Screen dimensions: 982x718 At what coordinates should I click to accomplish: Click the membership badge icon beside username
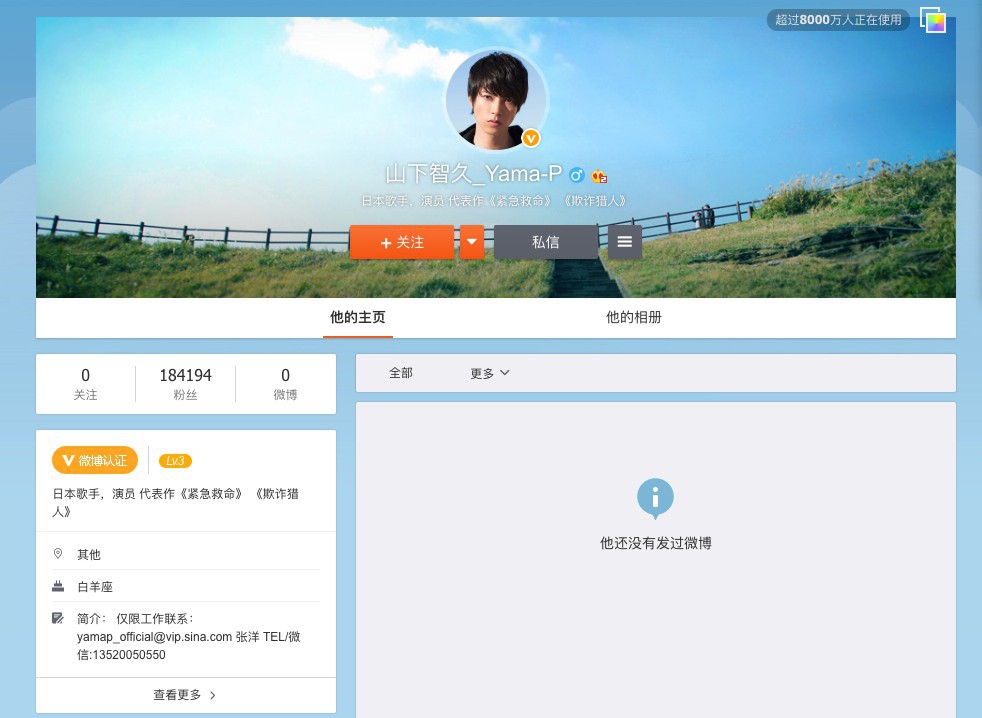(599, 176)
